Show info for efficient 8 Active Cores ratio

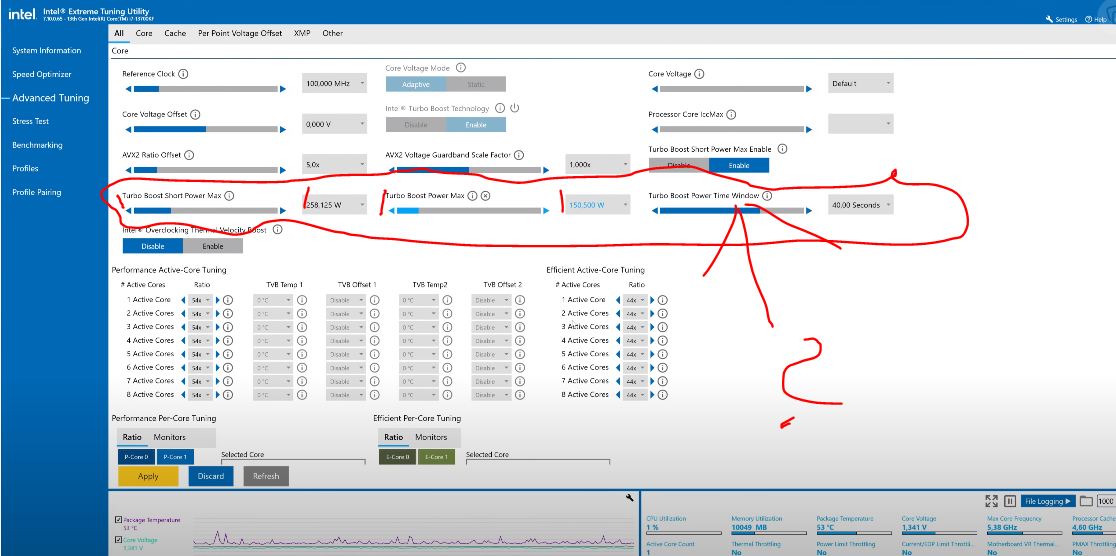[x=663, y=394]
